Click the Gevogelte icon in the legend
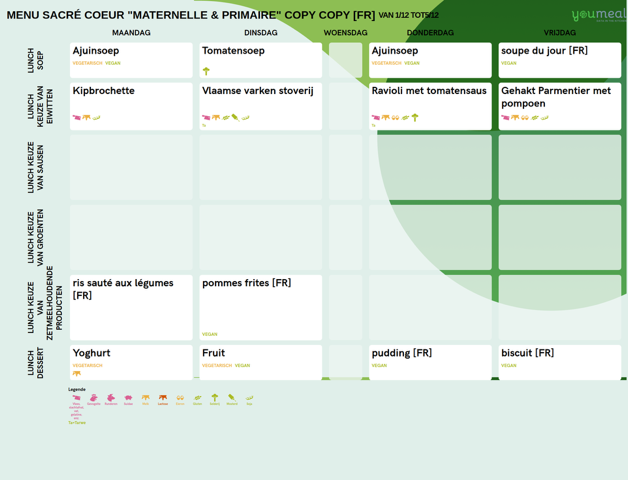 pos(94,398)
